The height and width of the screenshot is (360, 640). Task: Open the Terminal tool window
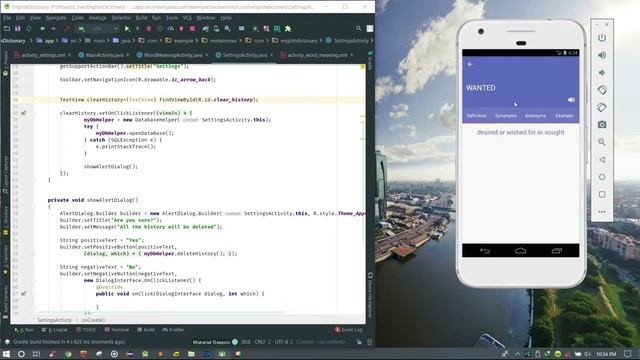tap(117, 330)
